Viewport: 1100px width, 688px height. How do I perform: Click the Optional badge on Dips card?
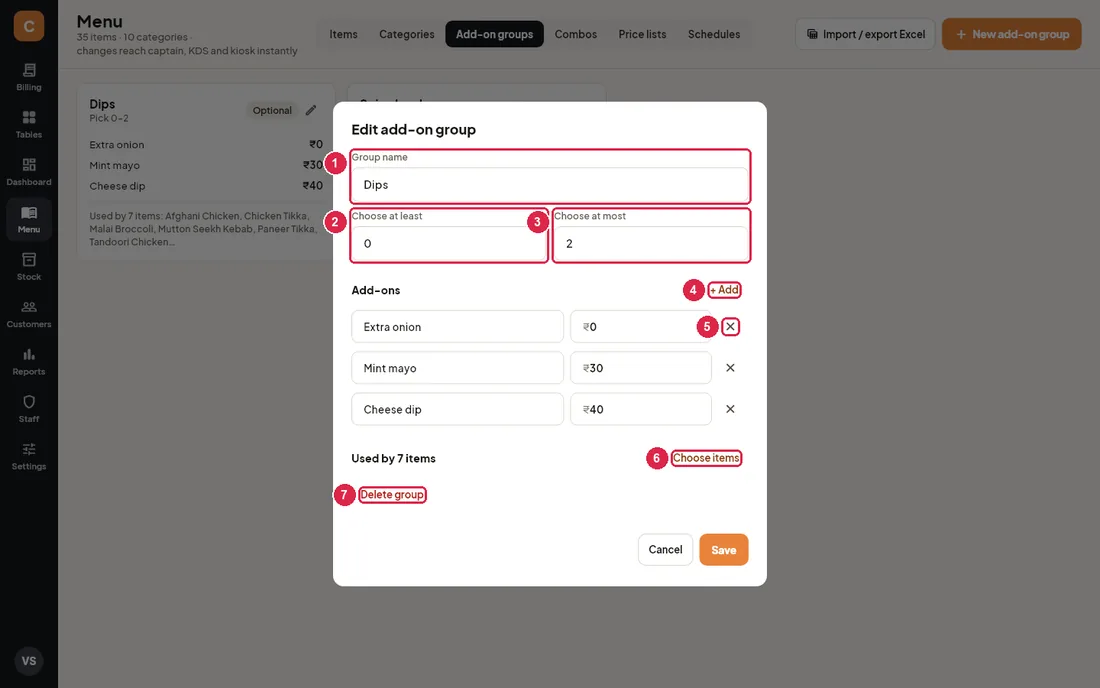tap(272, 110)
